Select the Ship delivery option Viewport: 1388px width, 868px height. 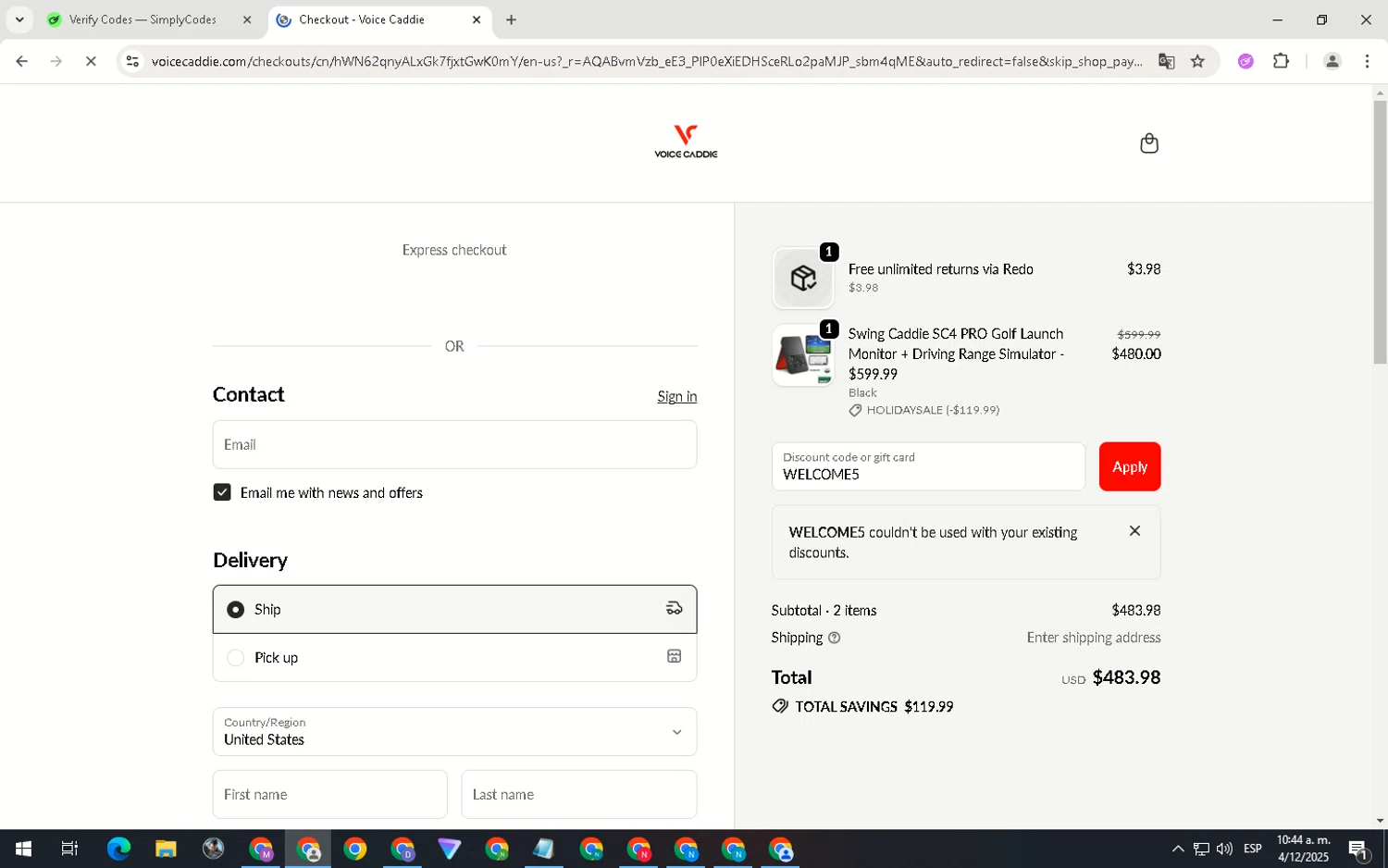click(x=454, y=609)
